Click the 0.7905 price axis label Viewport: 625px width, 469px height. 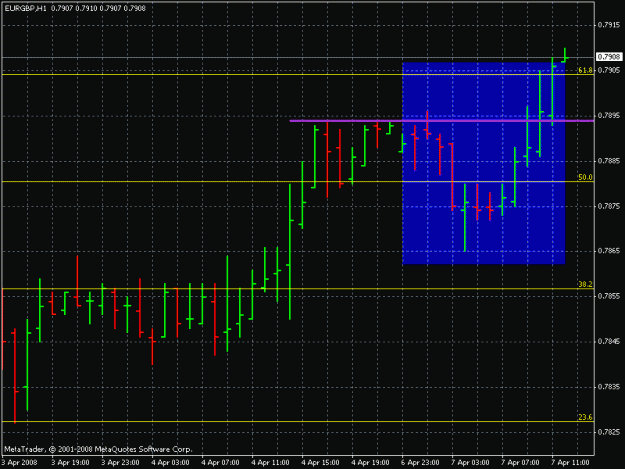pyautogui.click(x=609, y=71)
